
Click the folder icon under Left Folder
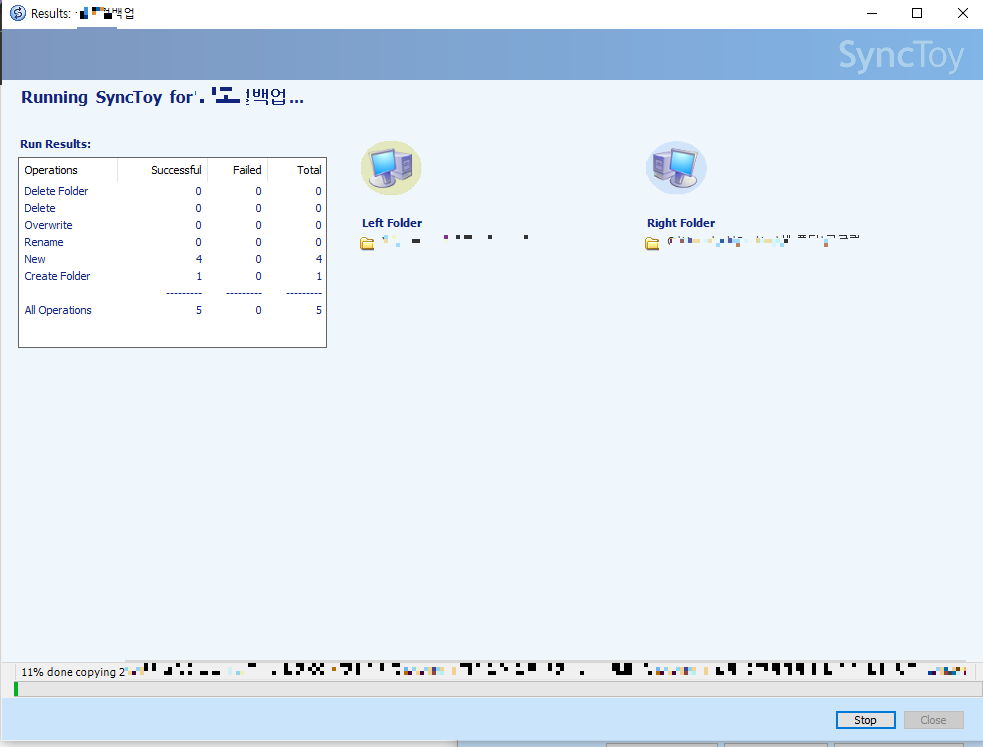coord(367,243)
